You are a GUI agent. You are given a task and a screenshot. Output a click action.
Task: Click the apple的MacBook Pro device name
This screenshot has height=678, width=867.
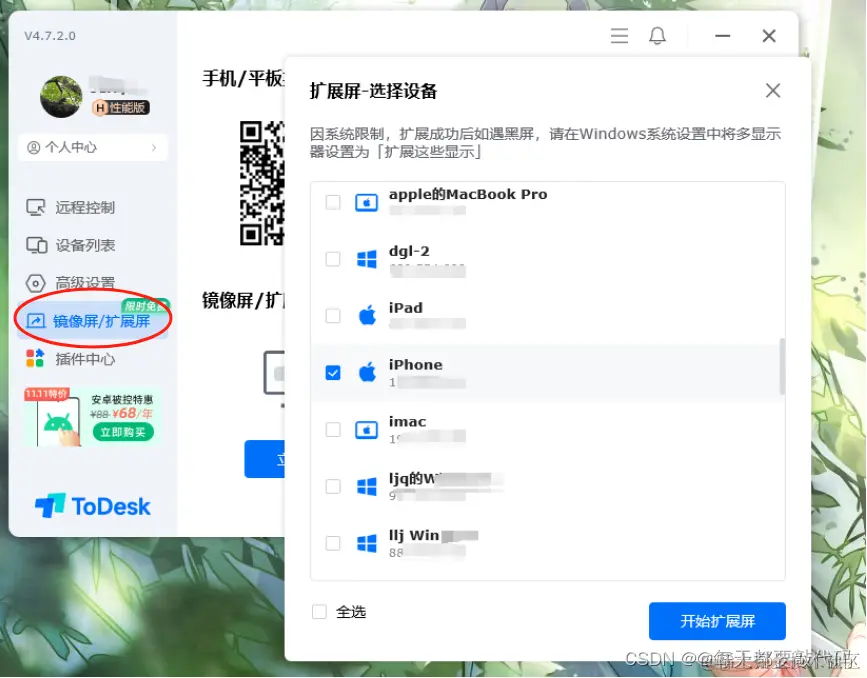click(468, 195)
